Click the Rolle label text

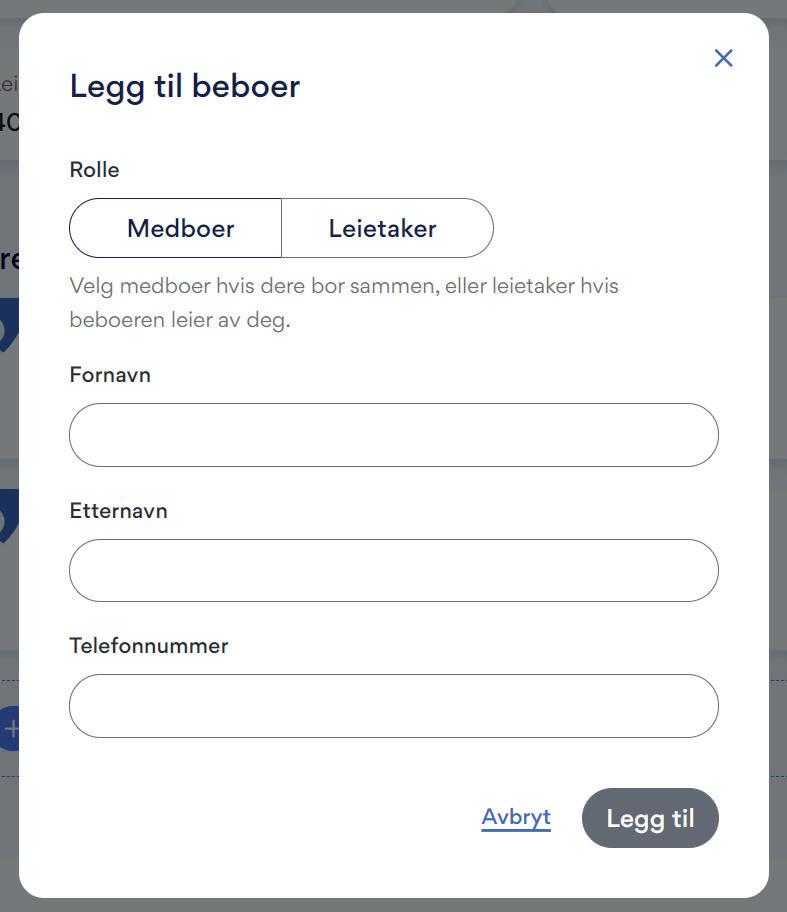(x=94, y=170)
